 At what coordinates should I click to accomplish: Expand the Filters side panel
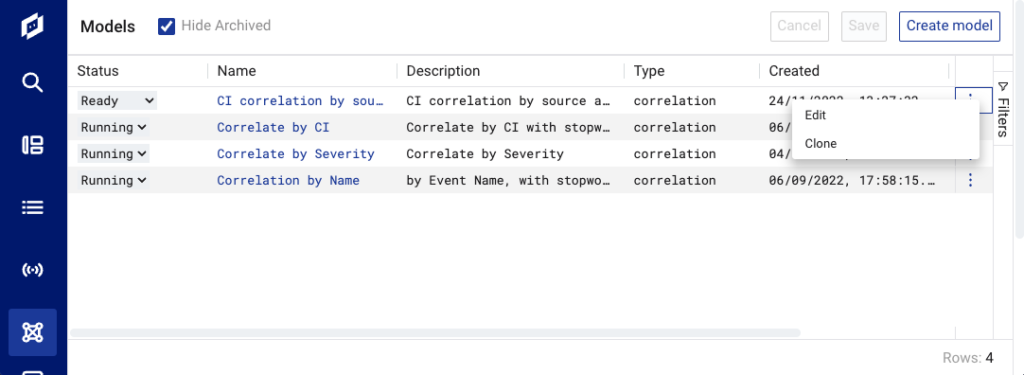point(1004,109)
